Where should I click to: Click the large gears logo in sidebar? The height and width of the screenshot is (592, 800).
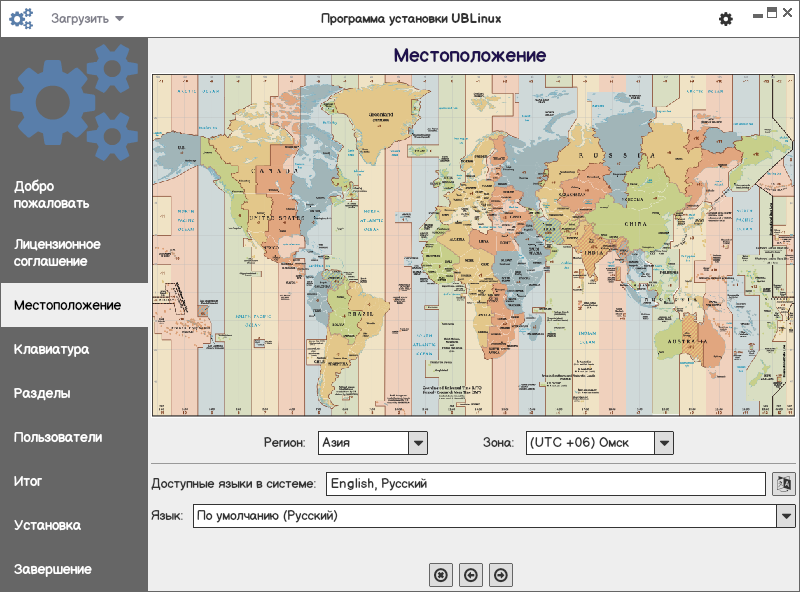[x=74, y=102]
